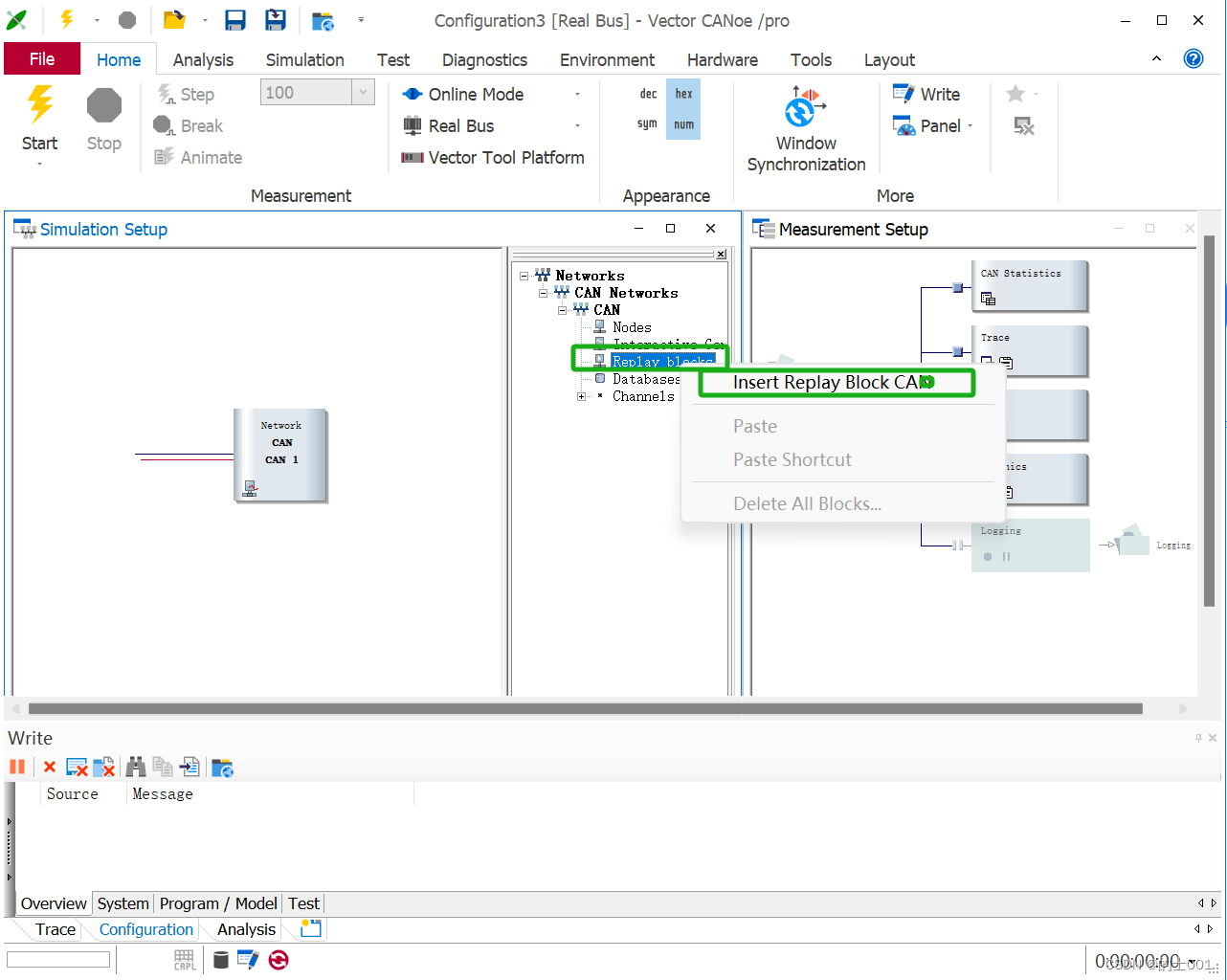
Task: Switch to the Trace desktop tab
Action: (x=55, y=929)
